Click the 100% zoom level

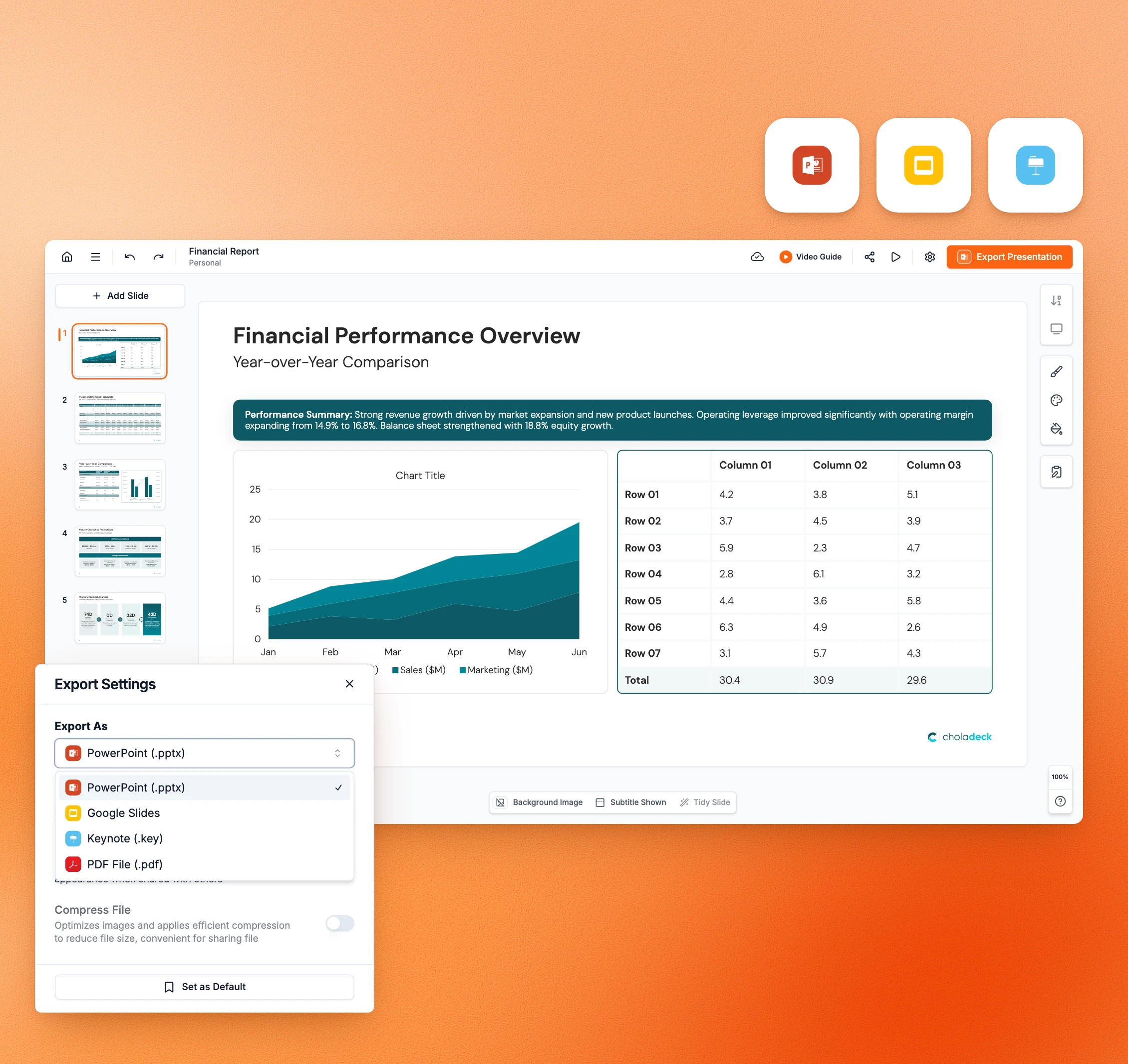pyautogui.click(x=1059, y=777)
